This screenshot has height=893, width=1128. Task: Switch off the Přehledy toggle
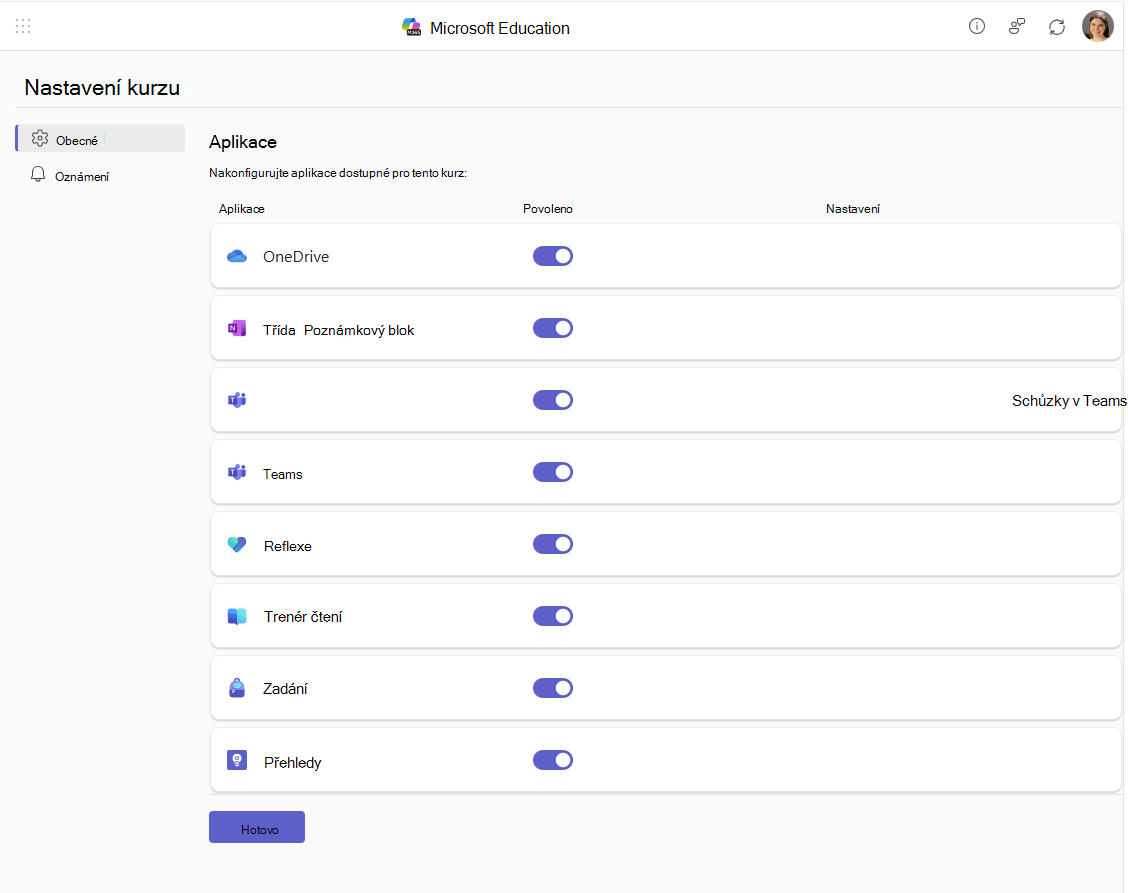point(552,760)
